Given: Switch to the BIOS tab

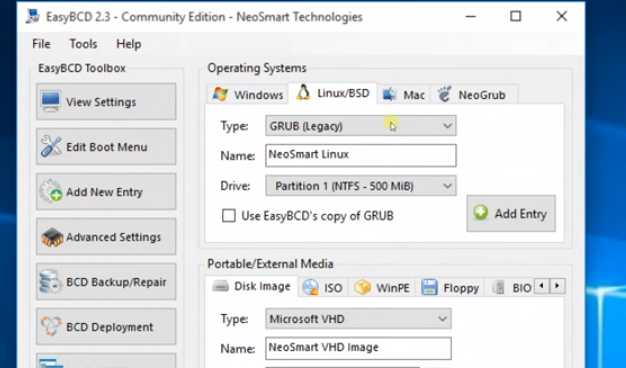Looking at the screenshot, I should pos(511,288).
